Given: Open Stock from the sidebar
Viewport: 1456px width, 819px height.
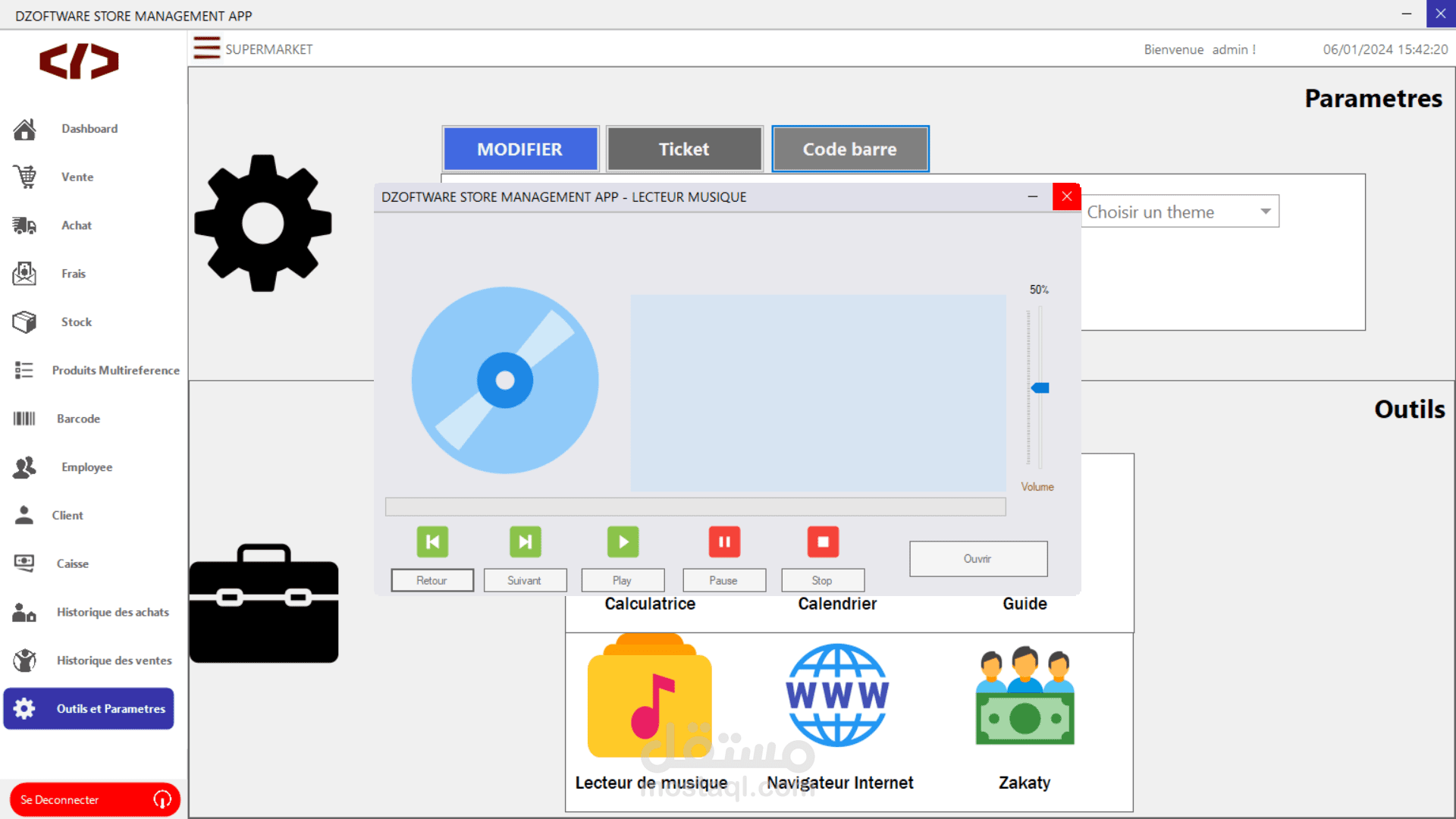Looking at the screenshot, I should click(x=76, y=322).
